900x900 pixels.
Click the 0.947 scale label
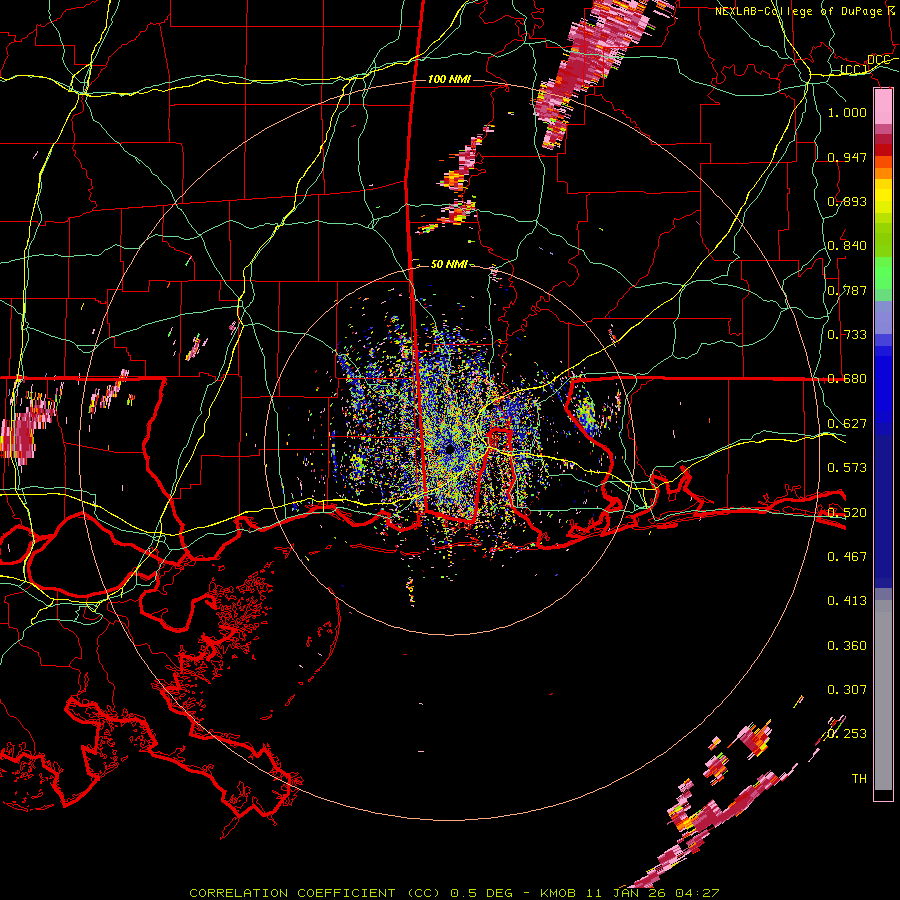pos(847,157)
